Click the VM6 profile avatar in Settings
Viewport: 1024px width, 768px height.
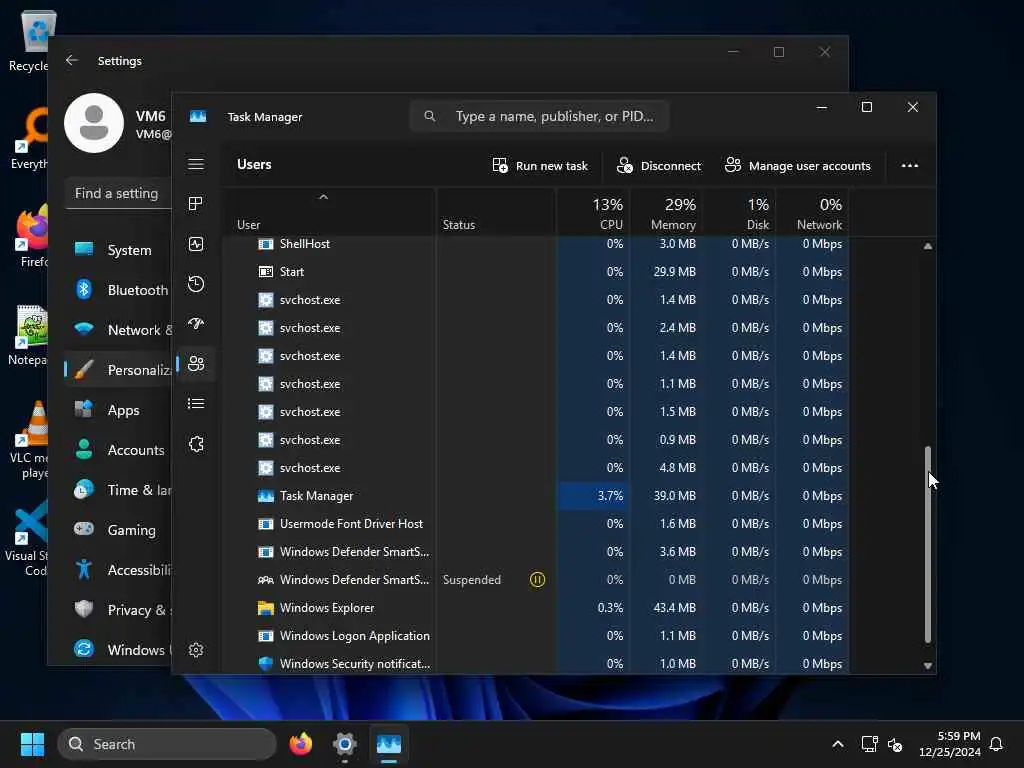click(x=94, y=123)
